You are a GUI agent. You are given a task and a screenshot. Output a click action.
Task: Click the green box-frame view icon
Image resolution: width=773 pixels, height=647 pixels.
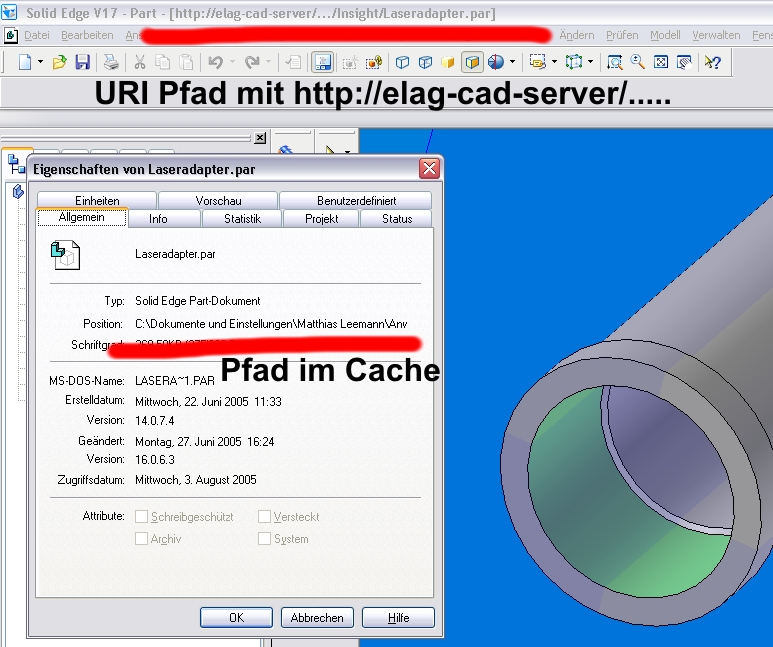pos(574,62)
